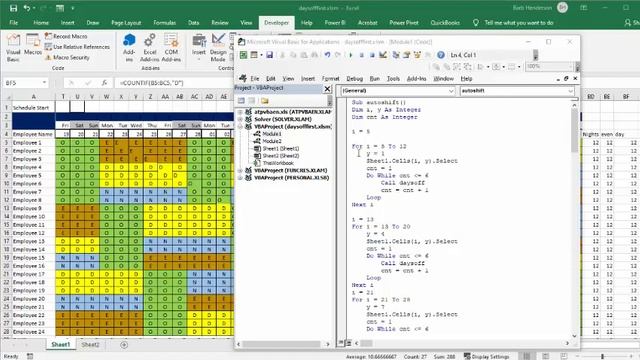Image resolution: width=640 pixels, height=360 pixels.
Task: Open Project Explorer toolbar icon
Action: pyautogui.click(x=396, y=55)
